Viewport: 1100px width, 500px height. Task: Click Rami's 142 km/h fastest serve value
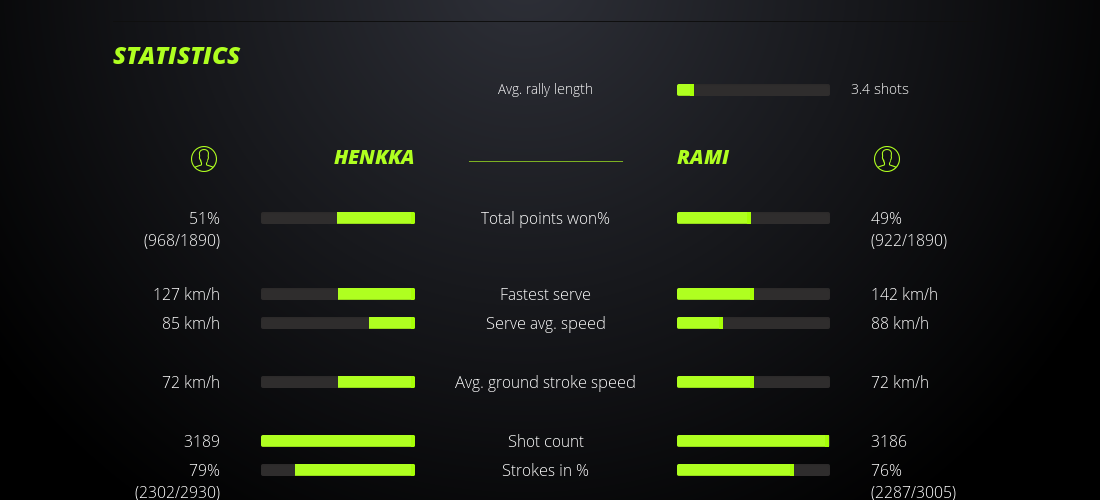(904, 294)
